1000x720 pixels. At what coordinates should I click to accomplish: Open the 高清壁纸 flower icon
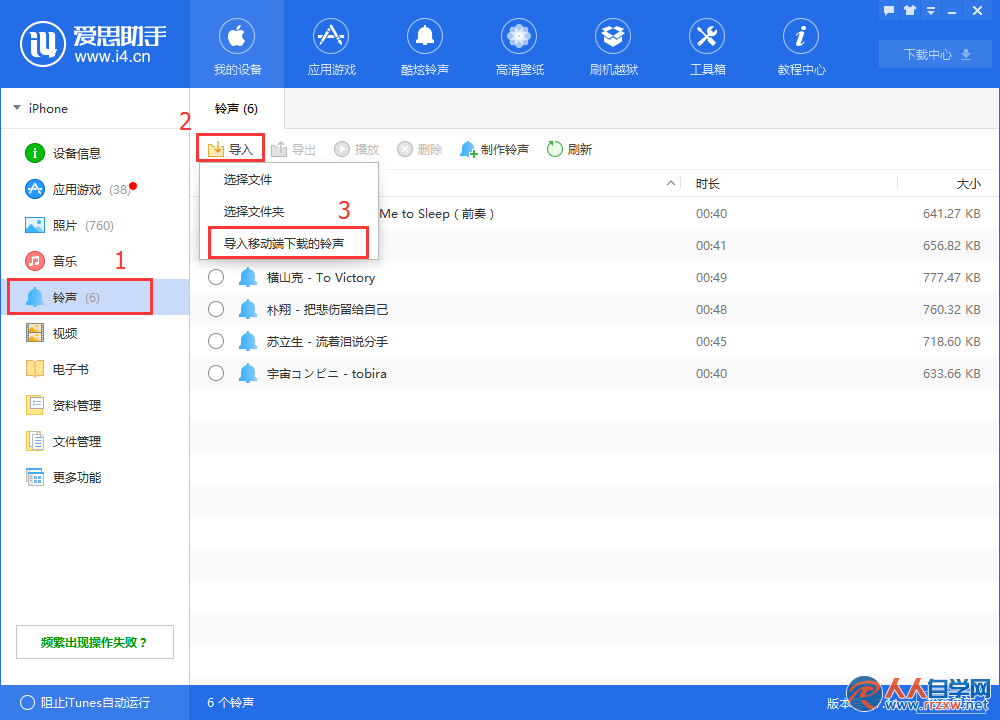tap(519, 36)
